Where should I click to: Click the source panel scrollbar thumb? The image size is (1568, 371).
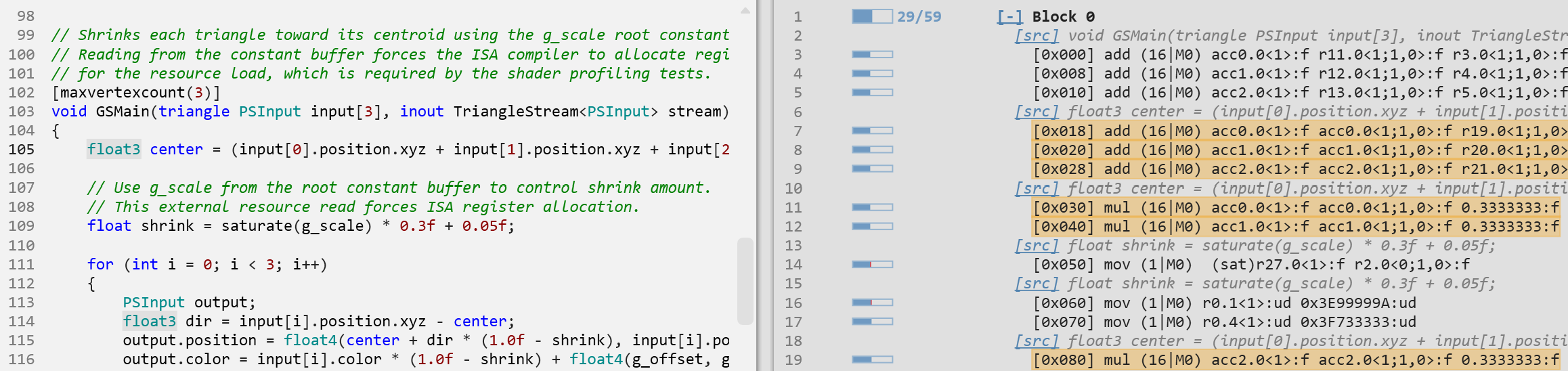(745, 280)
